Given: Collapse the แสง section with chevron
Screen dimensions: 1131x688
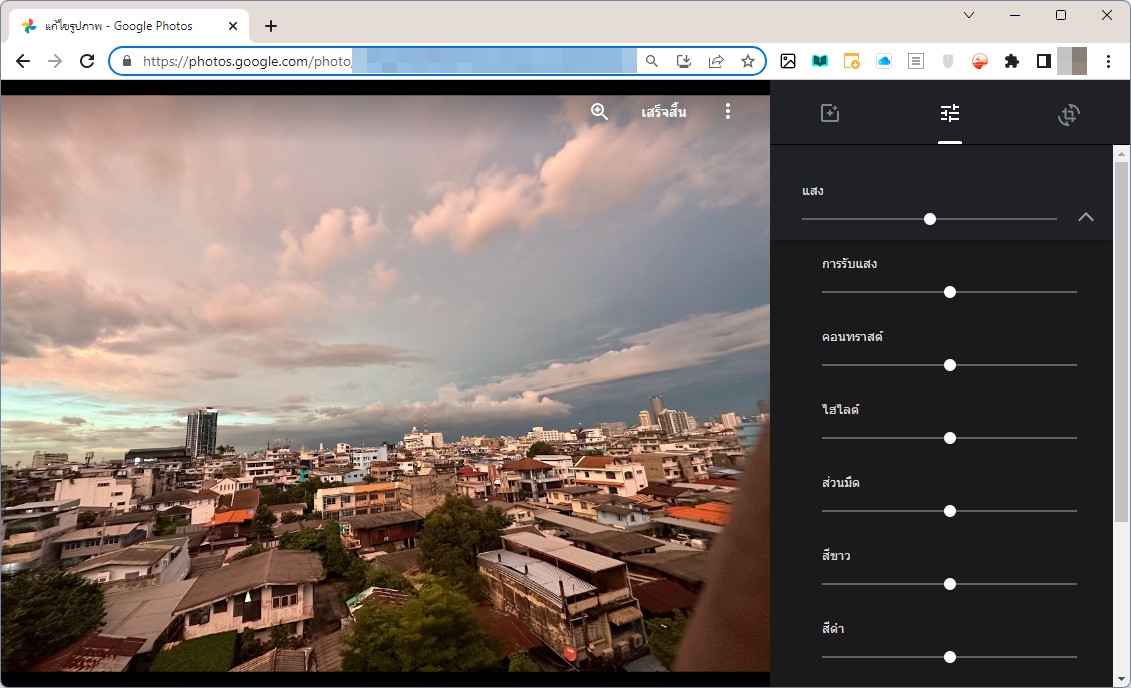Looking at the screenshot, I should (x=1086, y=218).
